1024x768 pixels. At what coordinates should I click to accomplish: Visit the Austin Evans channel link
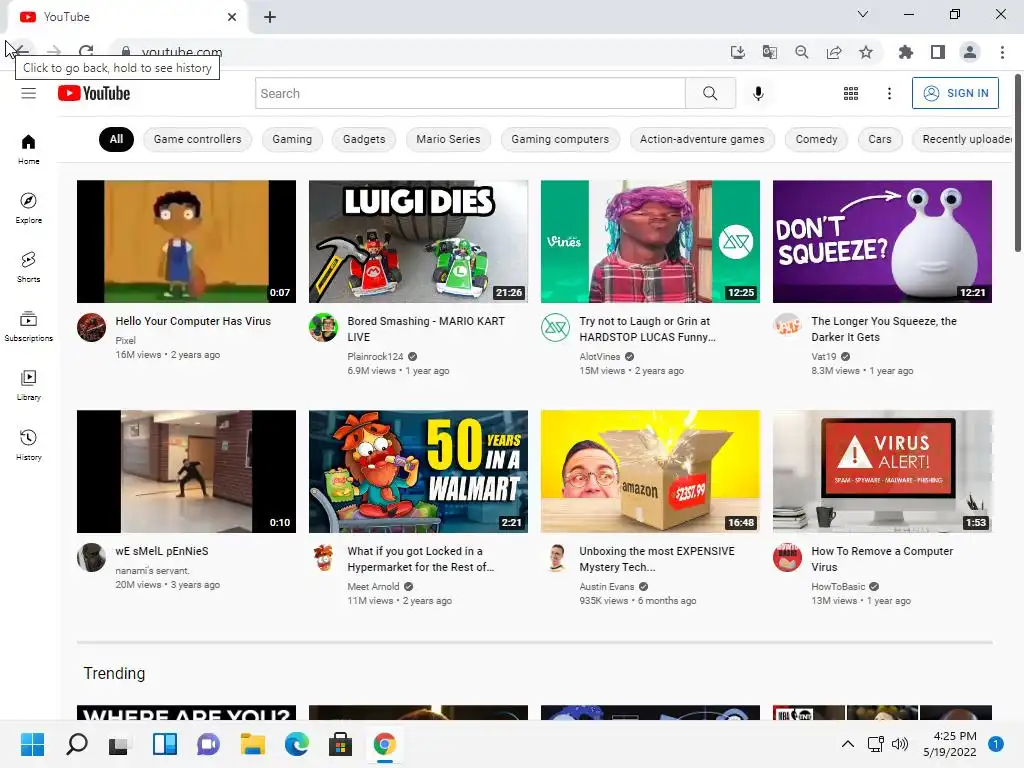(x=607, y=586)
